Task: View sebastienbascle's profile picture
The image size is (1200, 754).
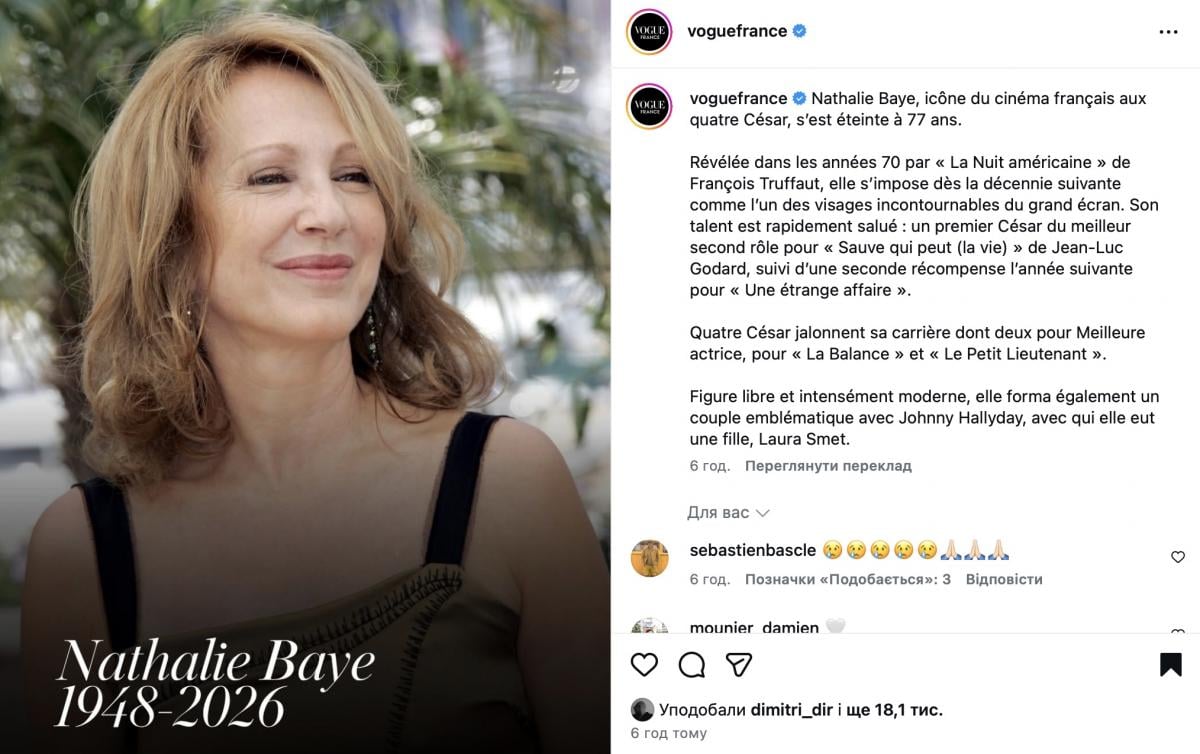Action: point(649,558)
